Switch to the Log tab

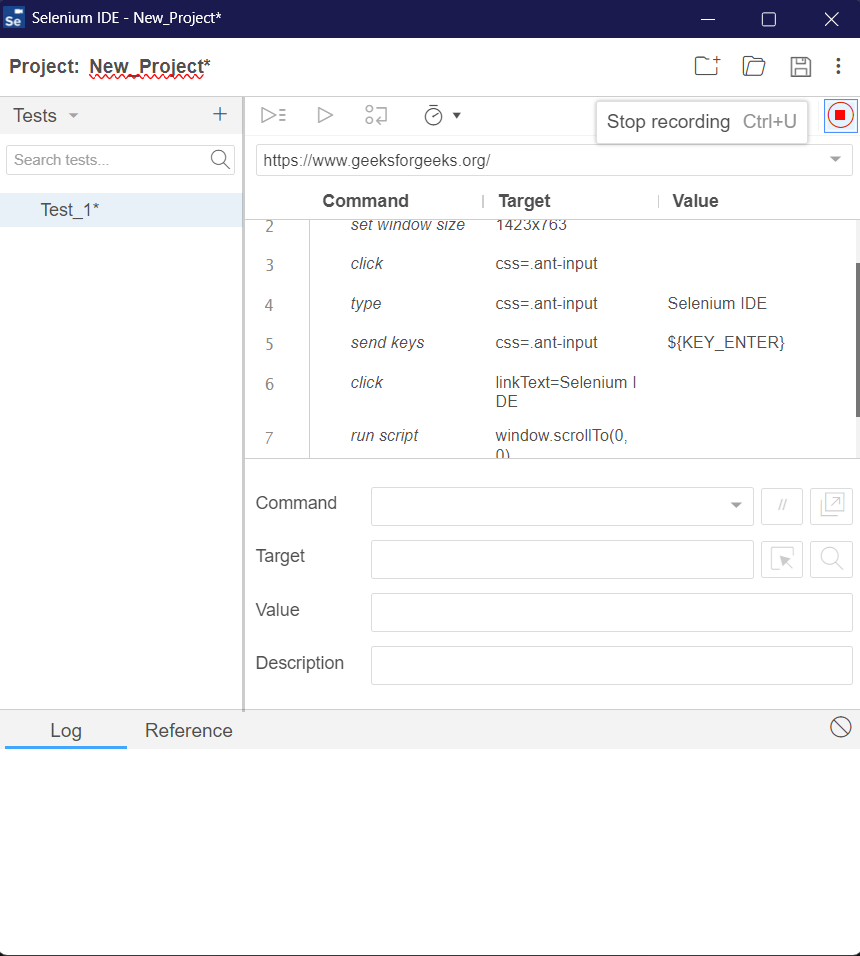pyautogui.click(x=66, y=730)
